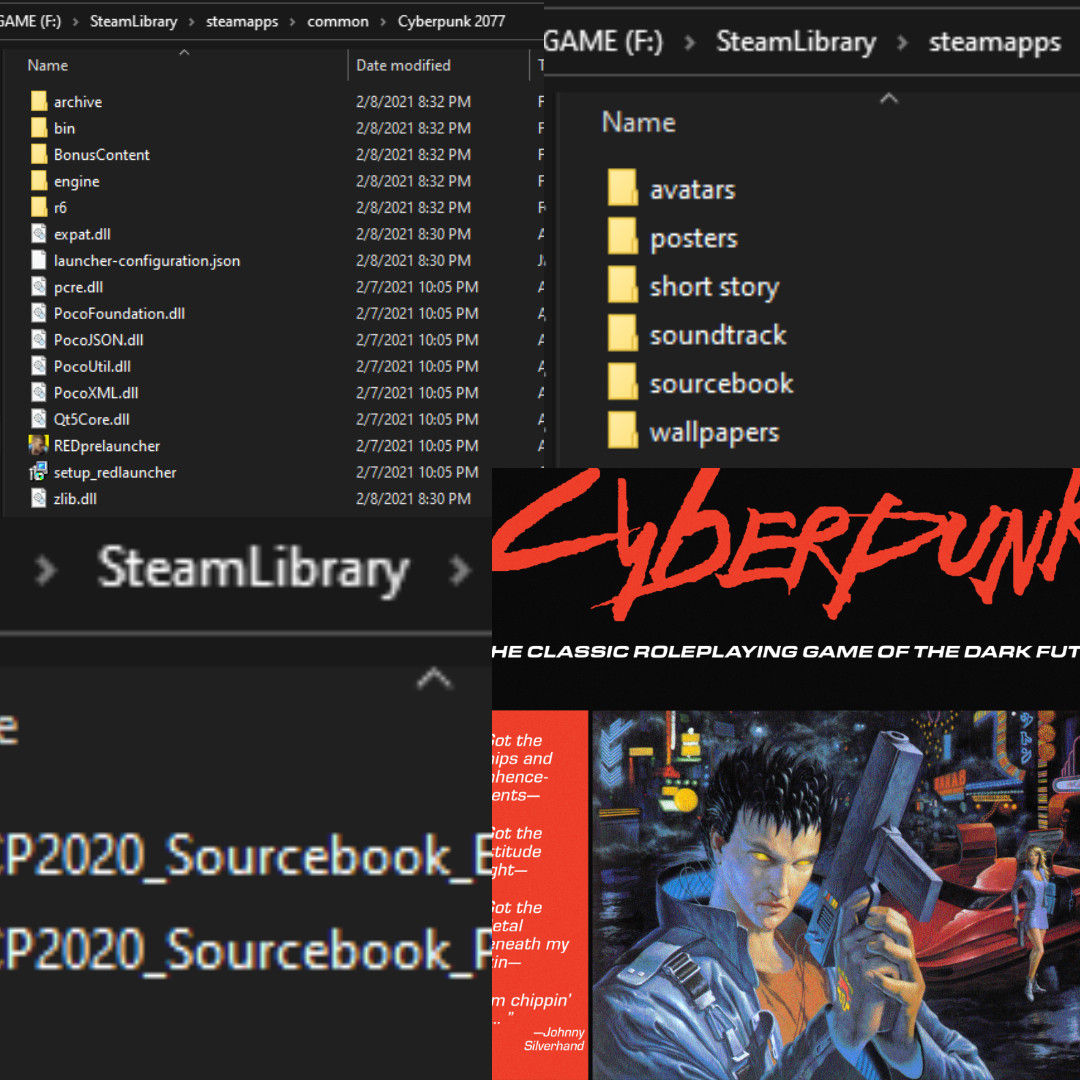Open the Cyberpunk 2077 breadcrumb segment
Image resolution: width=1080 pixels, height=1080 pixels.
451,21
